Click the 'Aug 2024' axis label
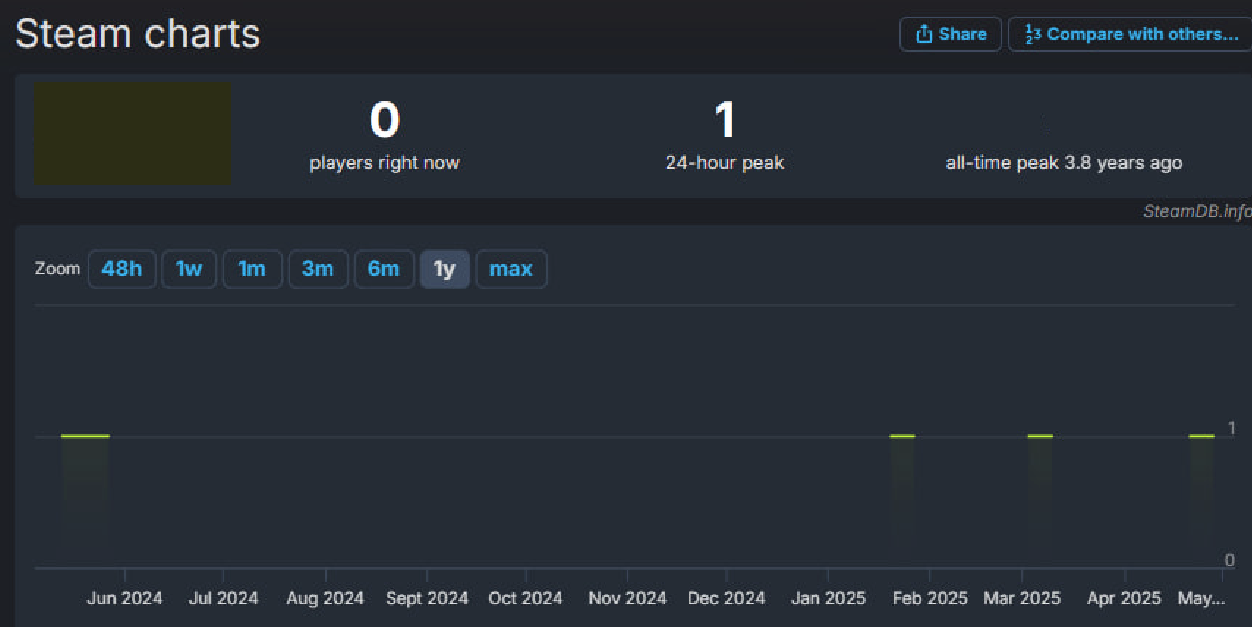The height and width of the screenshot is (627, 1252). pyautogui.click(x=325, y=598)
